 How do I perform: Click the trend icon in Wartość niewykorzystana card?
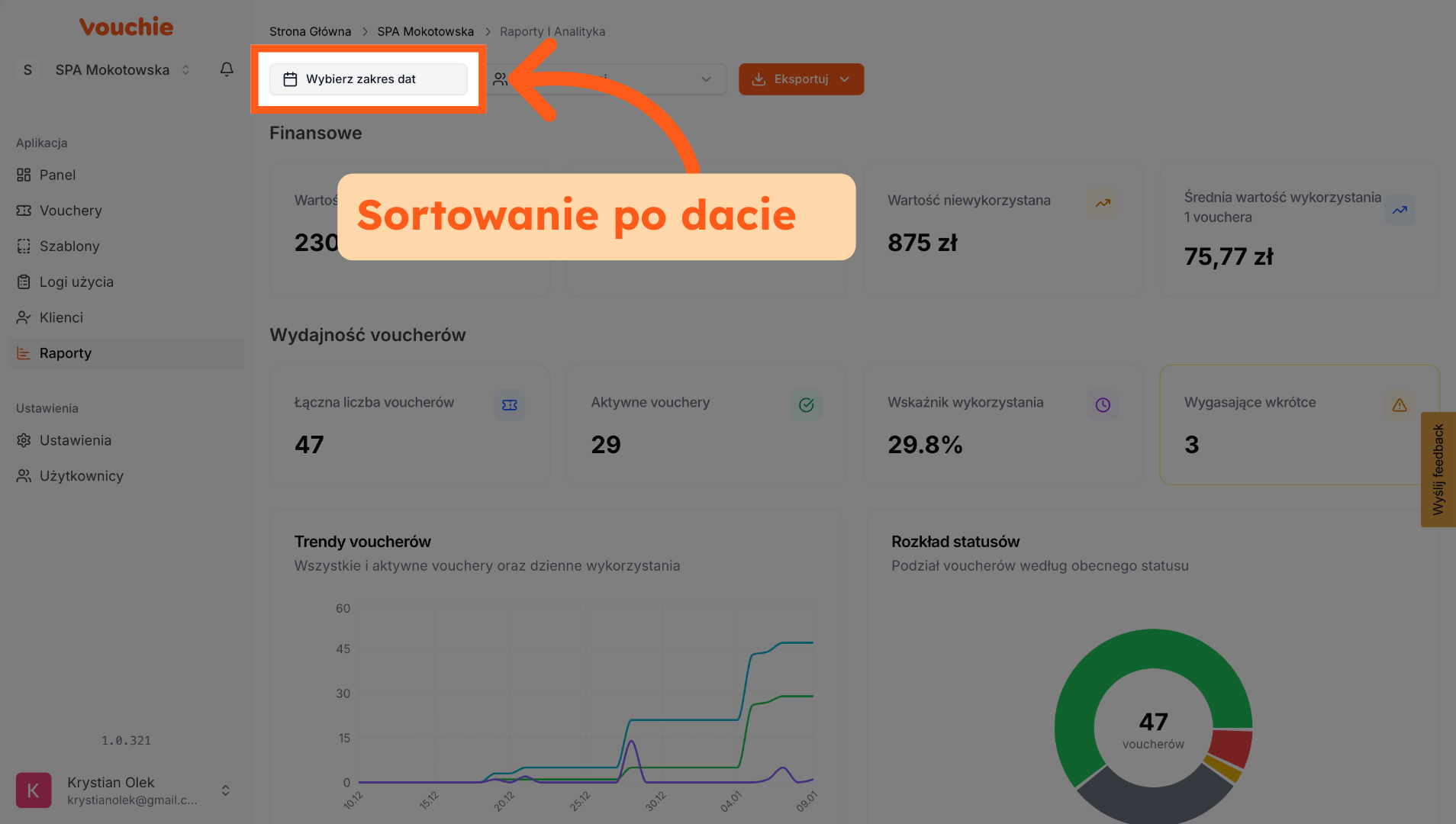coord(1103,203)
